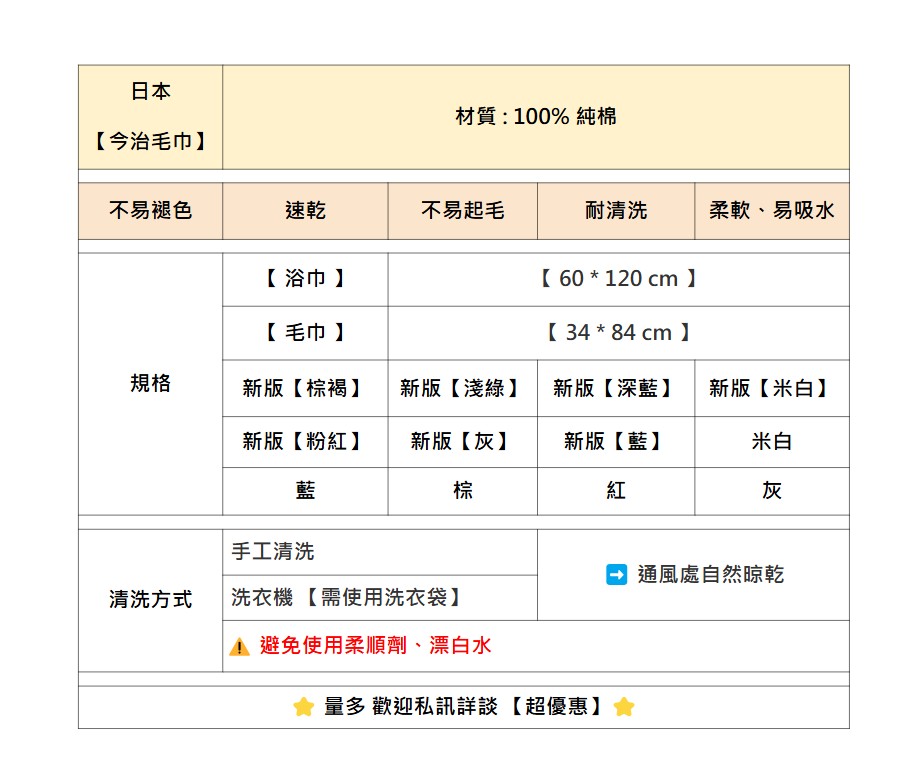Select the 新版【深藍】 color cell

tap(616, 388)
